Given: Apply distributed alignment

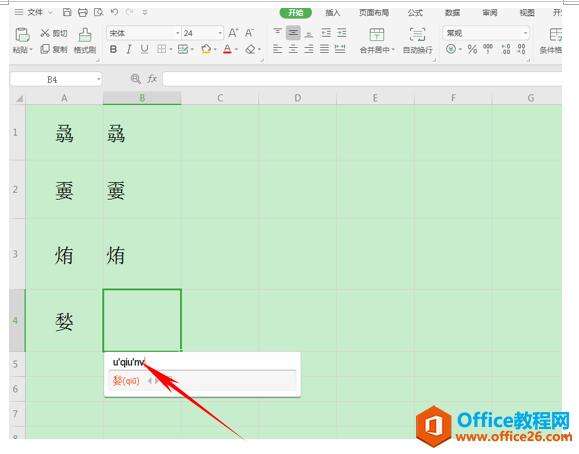Looking at the screenshot, I should tap(340, 49).
